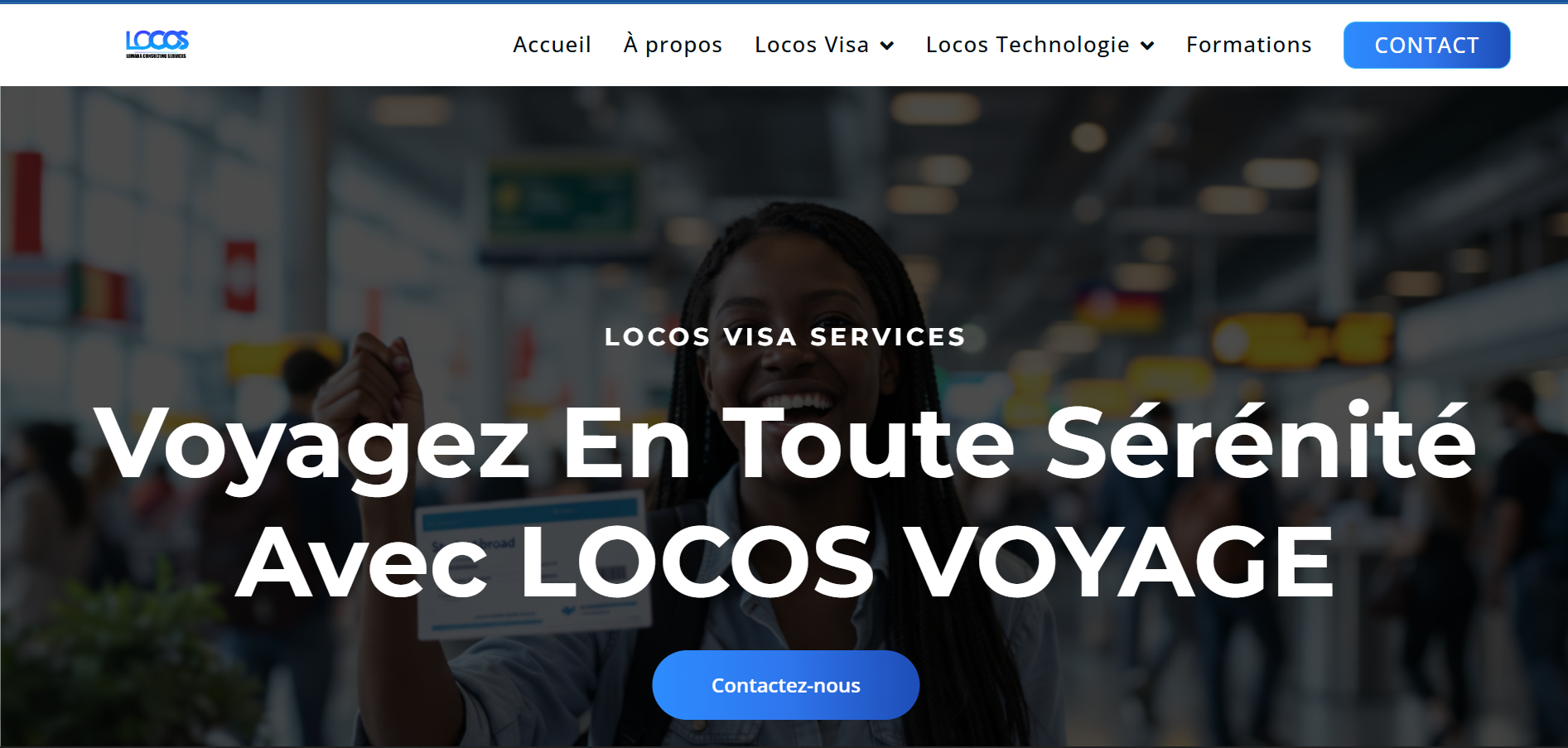
Task: Click the yellow illuminated sign in background
Action: pyautogui.click(x=1300, y=340)
